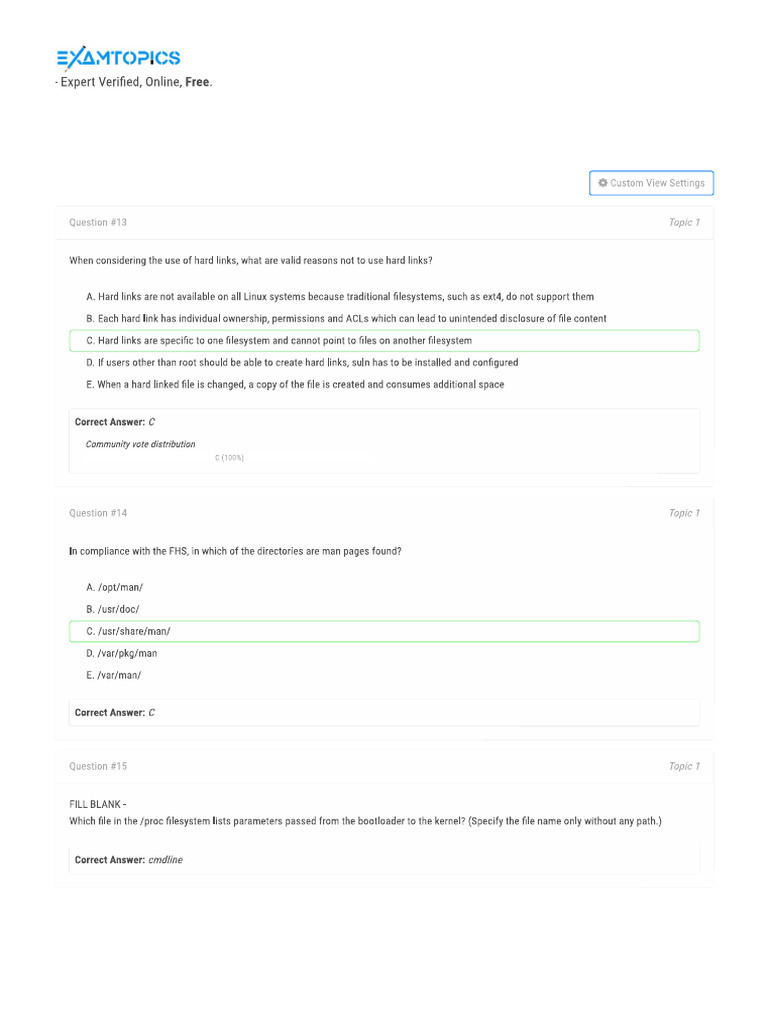Click the ExamTopics logo
The width and height of the screenshot is (768, 1024).
click(118, 58)
